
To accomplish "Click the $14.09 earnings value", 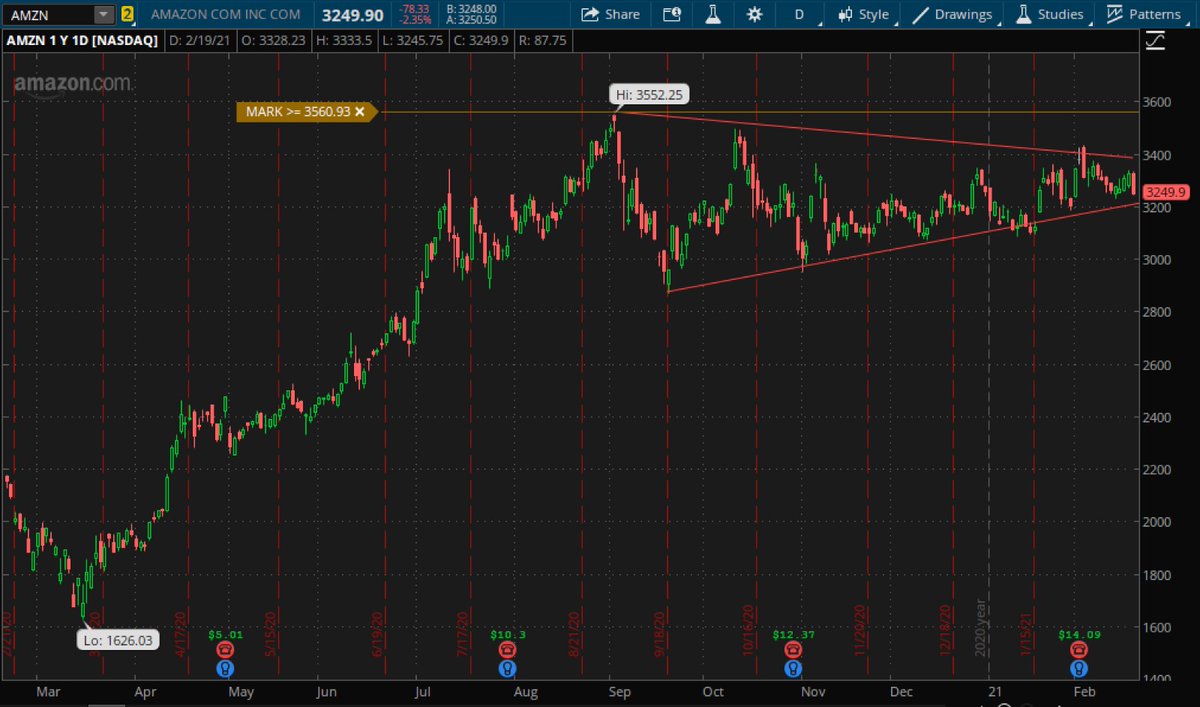I will (1078, 634).
